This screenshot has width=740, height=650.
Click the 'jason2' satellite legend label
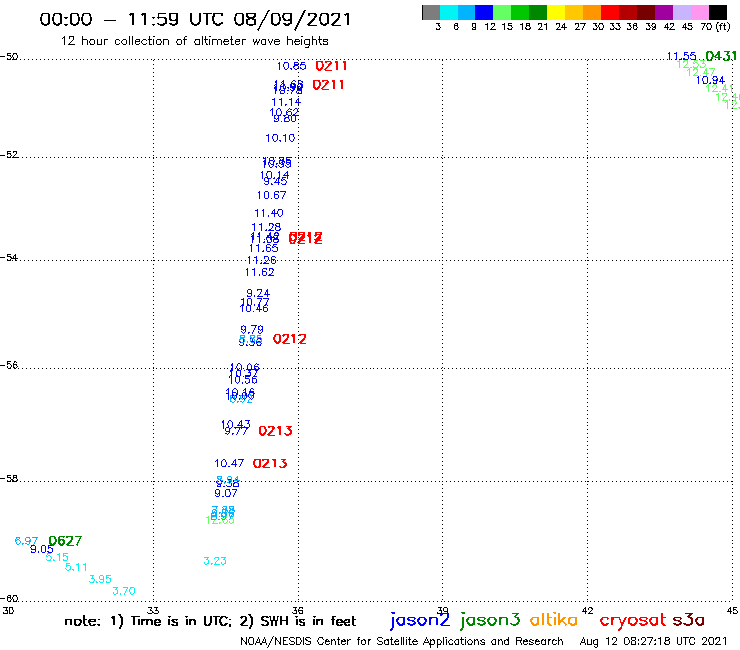tap(420, 621)
